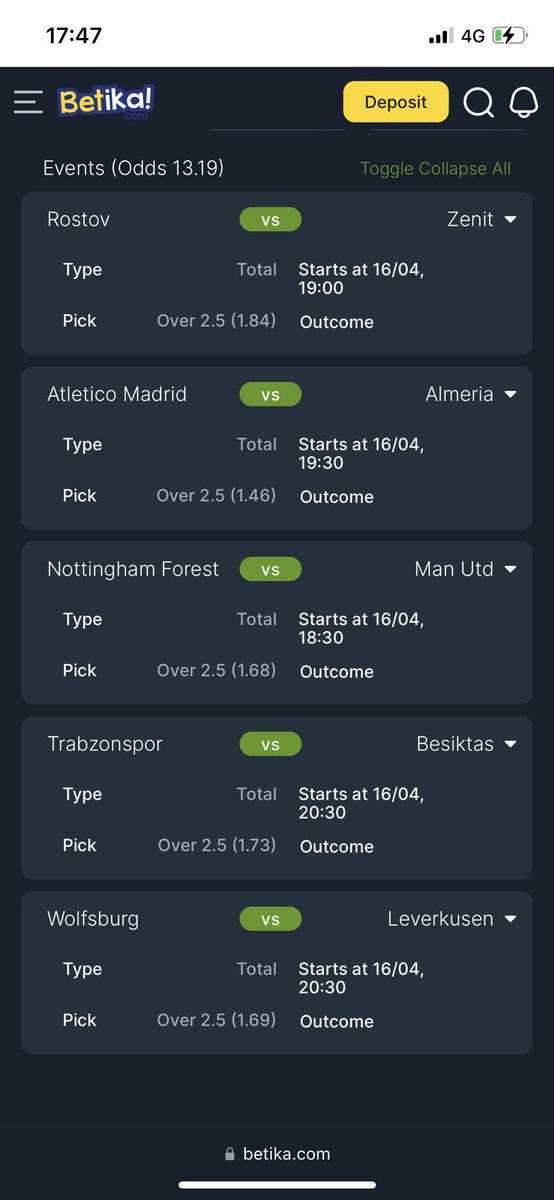This screenshot has width=554, height=1200.
Task: Collapse the Wolfsburg vs Leverkusen arrow
Action: [511, 919]
